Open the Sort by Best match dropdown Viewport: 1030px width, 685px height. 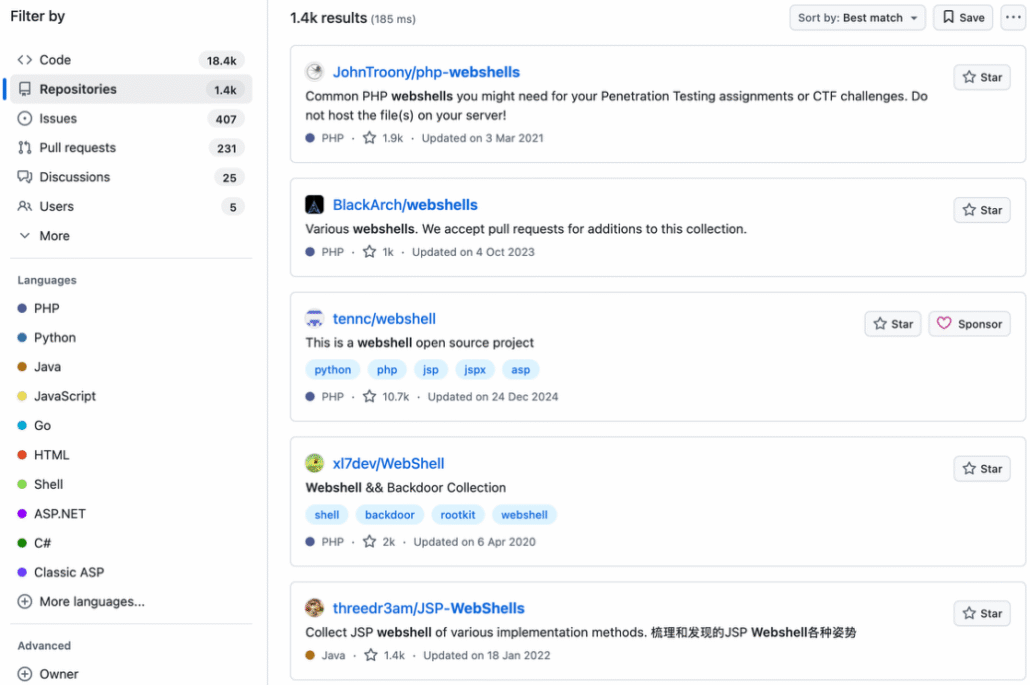(x=857, y=18)
